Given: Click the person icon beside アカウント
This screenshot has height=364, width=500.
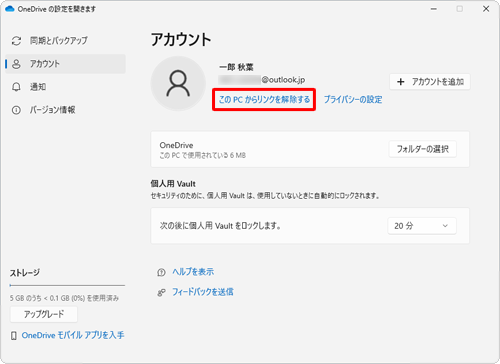Looking at the screenshot, I should click(x=16, y=64).
